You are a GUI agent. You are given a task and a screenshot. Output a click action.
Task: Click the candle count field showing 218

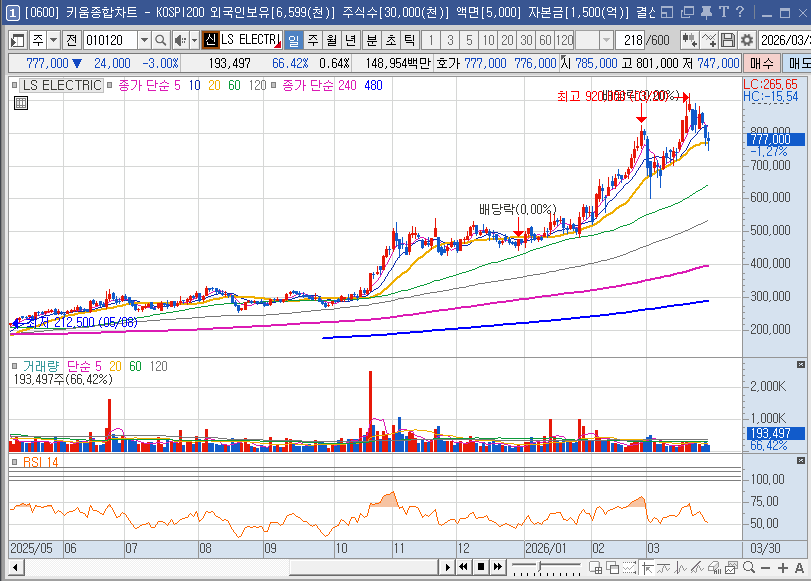click(630, 40)
